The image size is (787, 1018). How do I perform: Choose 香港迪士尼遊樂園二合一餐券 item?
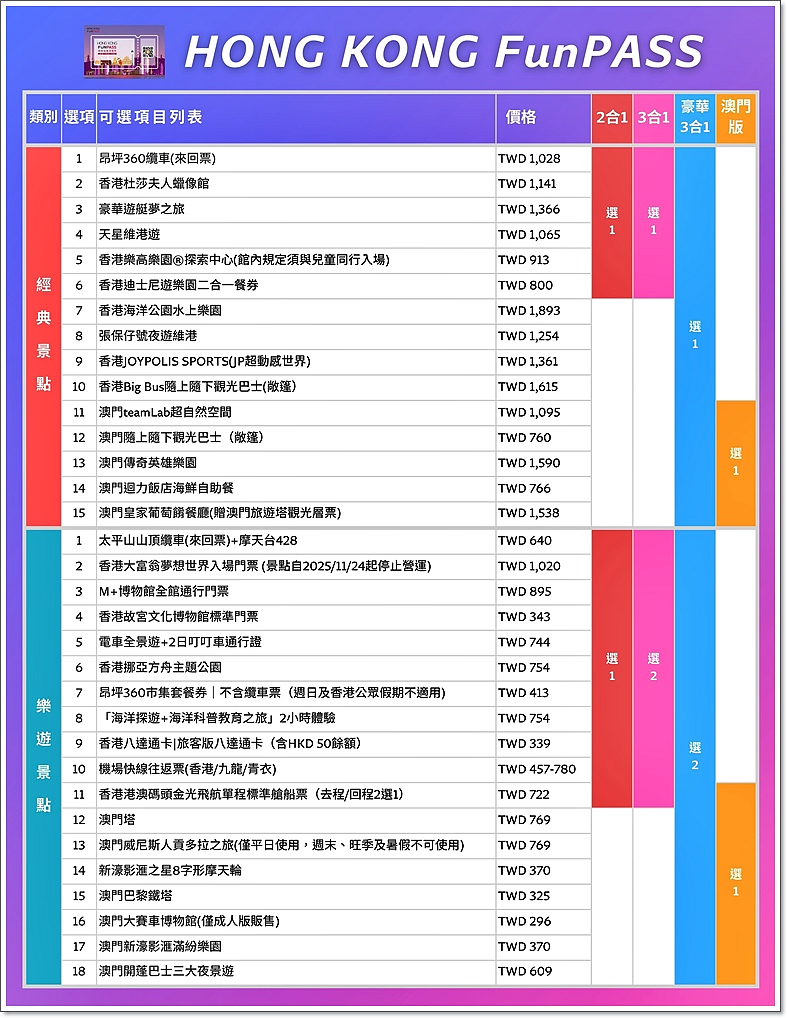[178, 286]
